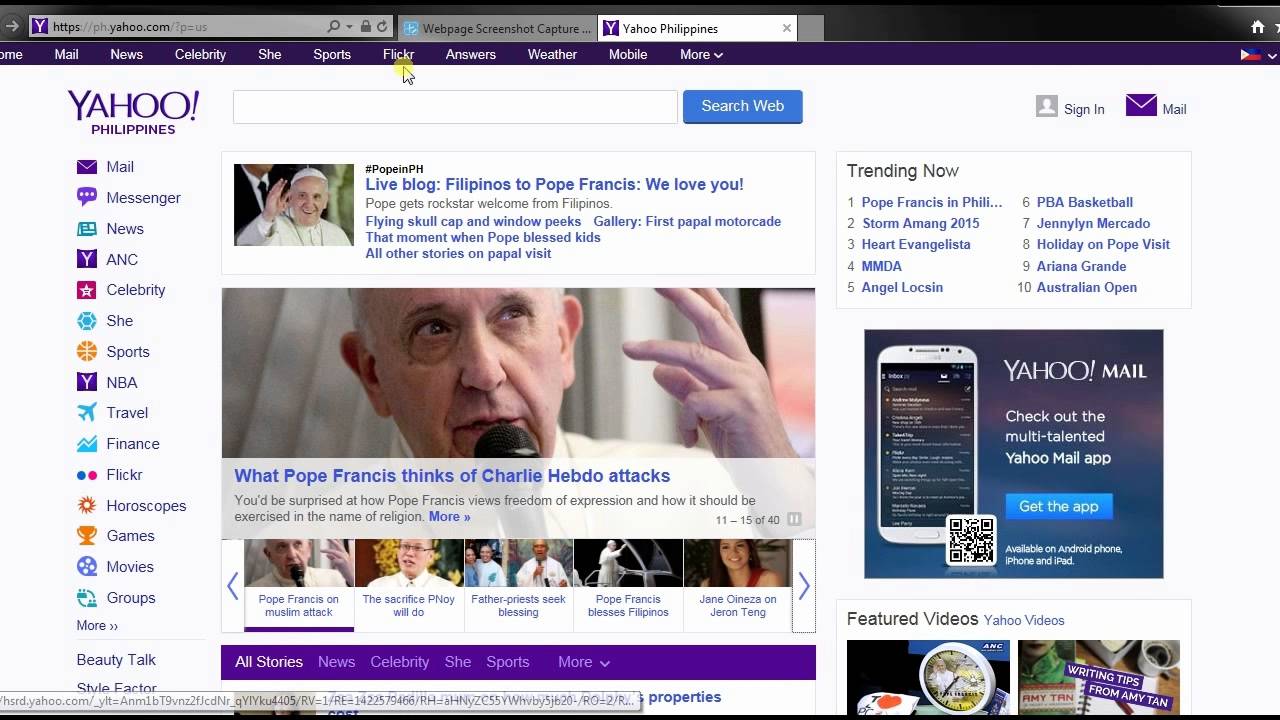Click the browser home icon

coord(1258,27)
